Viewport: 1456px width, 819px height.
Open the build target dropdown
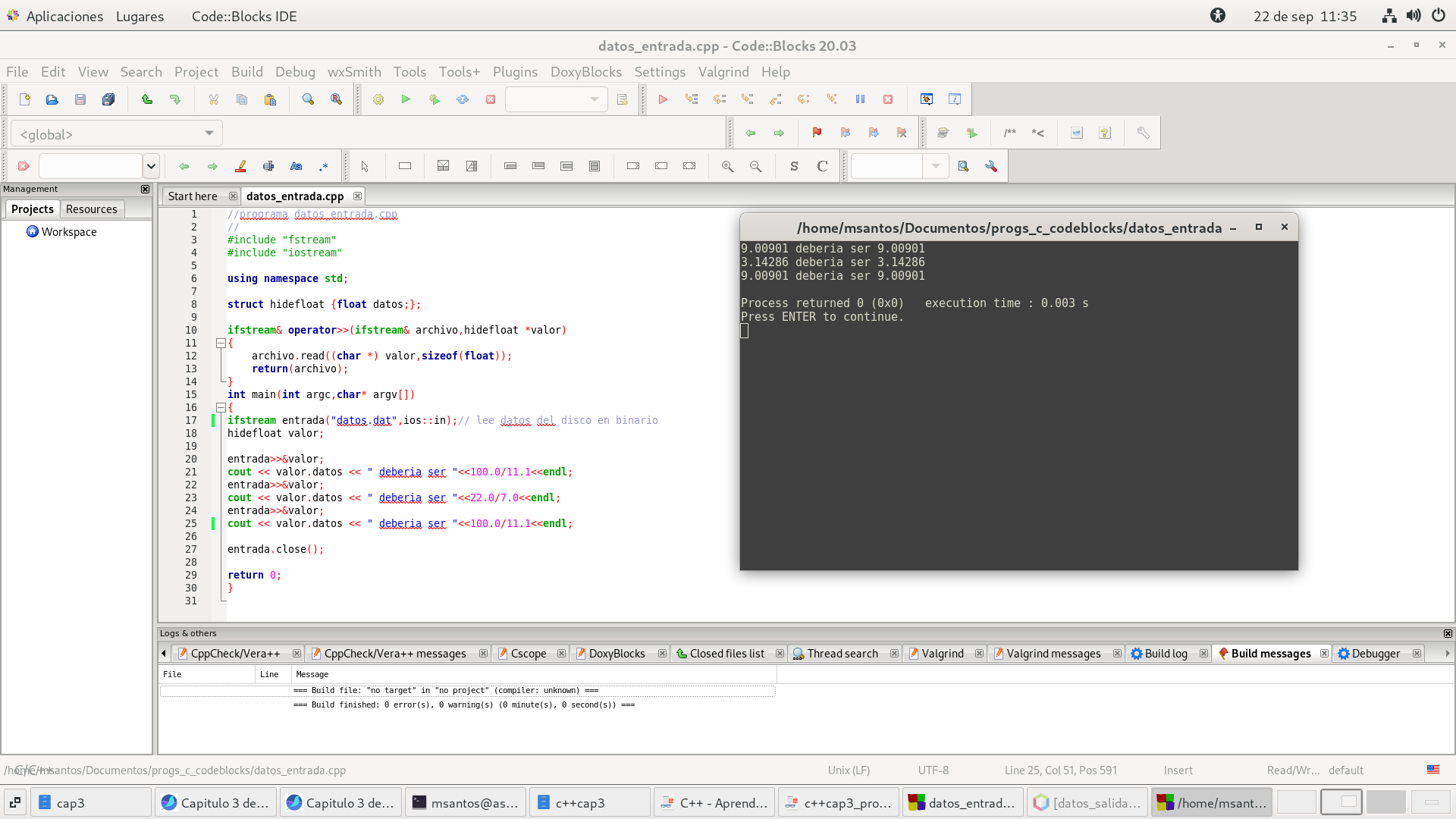[x=594, y=99]
